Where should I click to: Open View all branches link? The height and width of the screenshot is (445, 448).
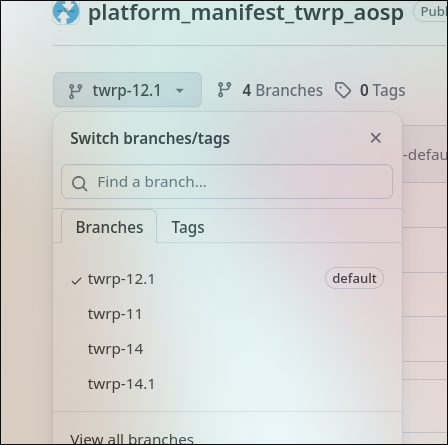click(132, 438)
